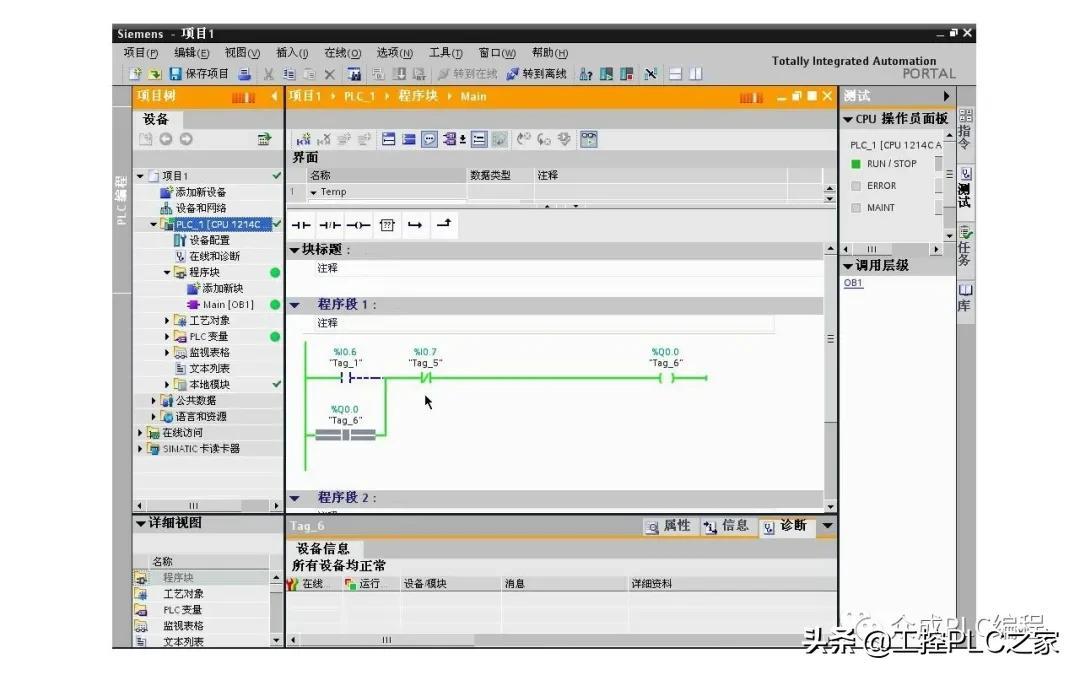Collapse the PLC_1 [CPU 1214C] node
Image resolution: width=1080 pixels, height=675 pixels.
(154, 225)
